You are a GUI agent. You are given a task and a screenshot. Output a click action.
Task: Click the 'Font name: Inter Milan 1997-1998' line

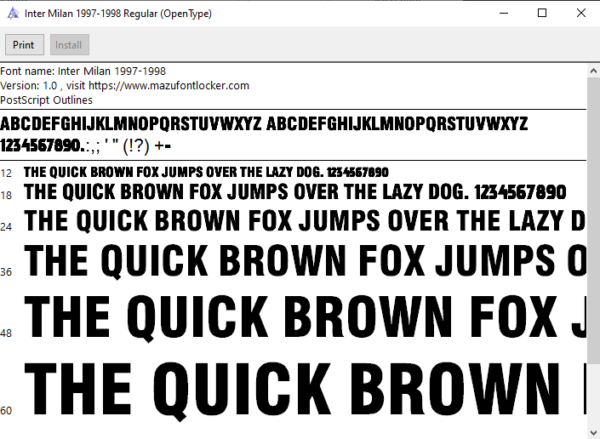(83, 71)
